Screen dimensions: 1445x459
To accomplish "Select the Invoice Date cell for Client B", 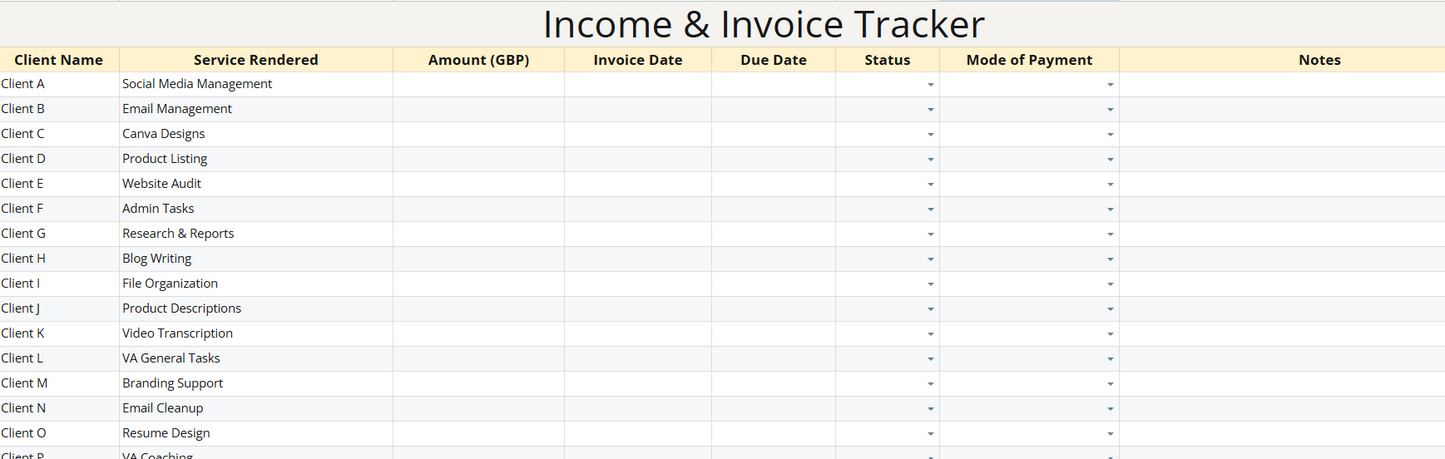I will (638, 109).
